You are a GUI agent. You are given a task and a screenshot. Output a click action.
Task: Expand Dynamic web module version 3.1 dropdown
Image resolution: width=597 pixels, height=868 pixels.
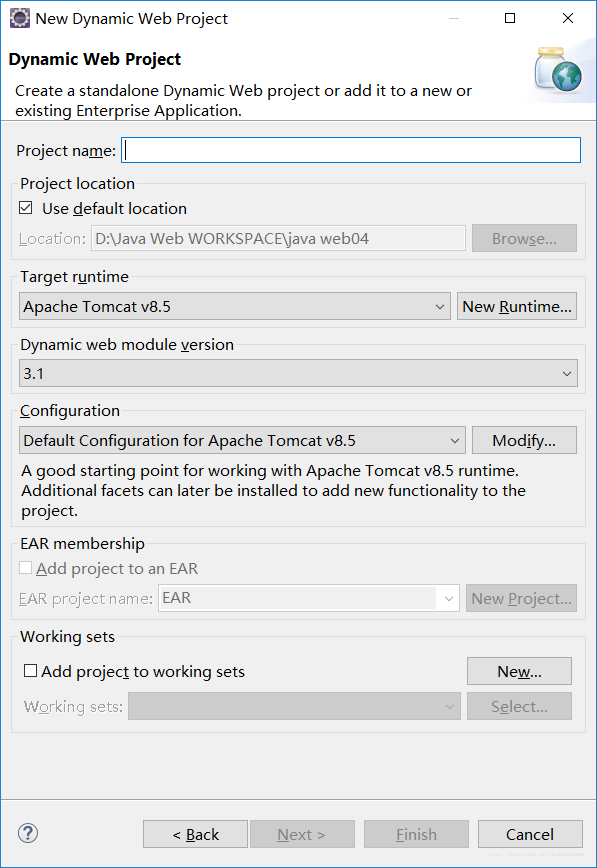pos(298,373)
